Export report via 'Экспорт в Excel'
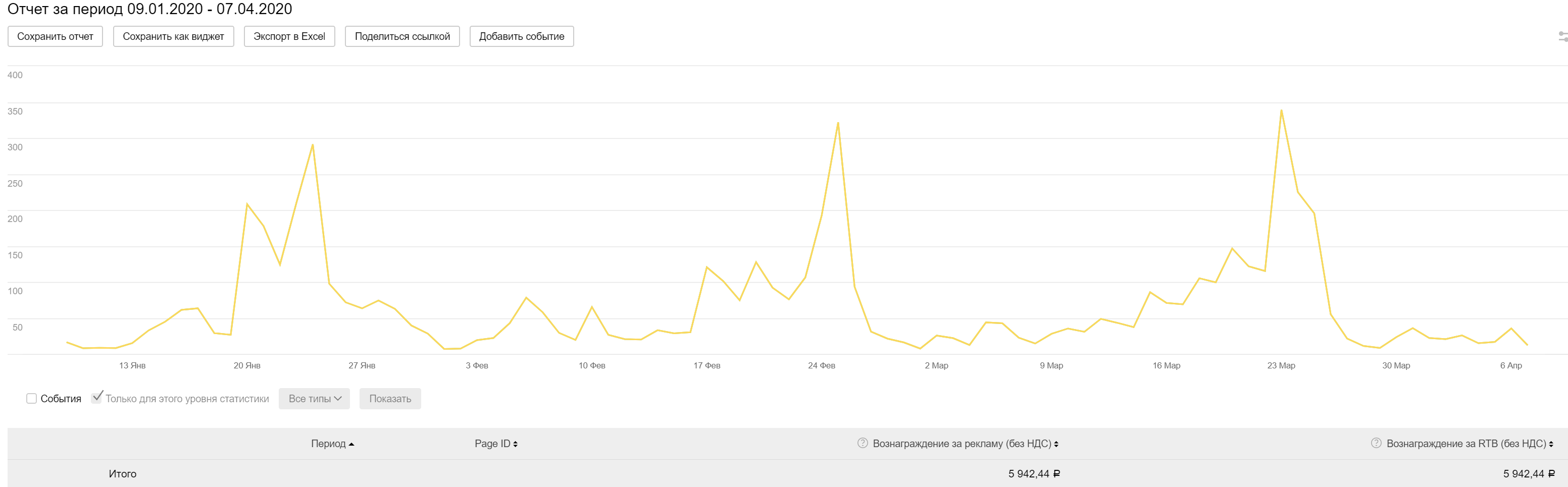Viewport: 1568px width, 487px height. [x=289, y=36]
